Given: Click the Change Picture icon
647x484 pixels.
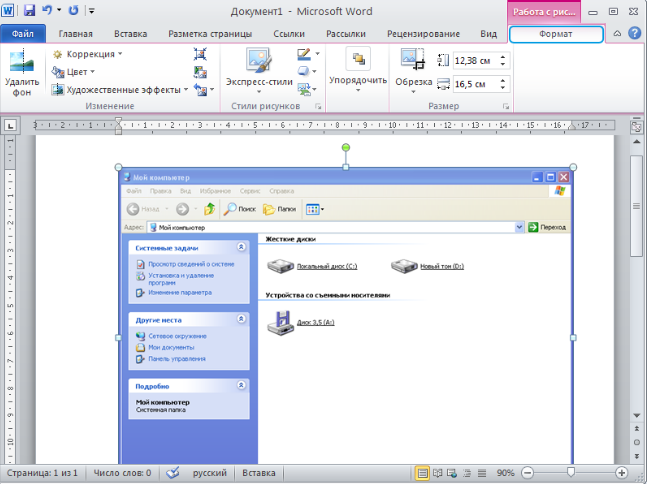Looking at the screenshot, I should pos(200,72).
